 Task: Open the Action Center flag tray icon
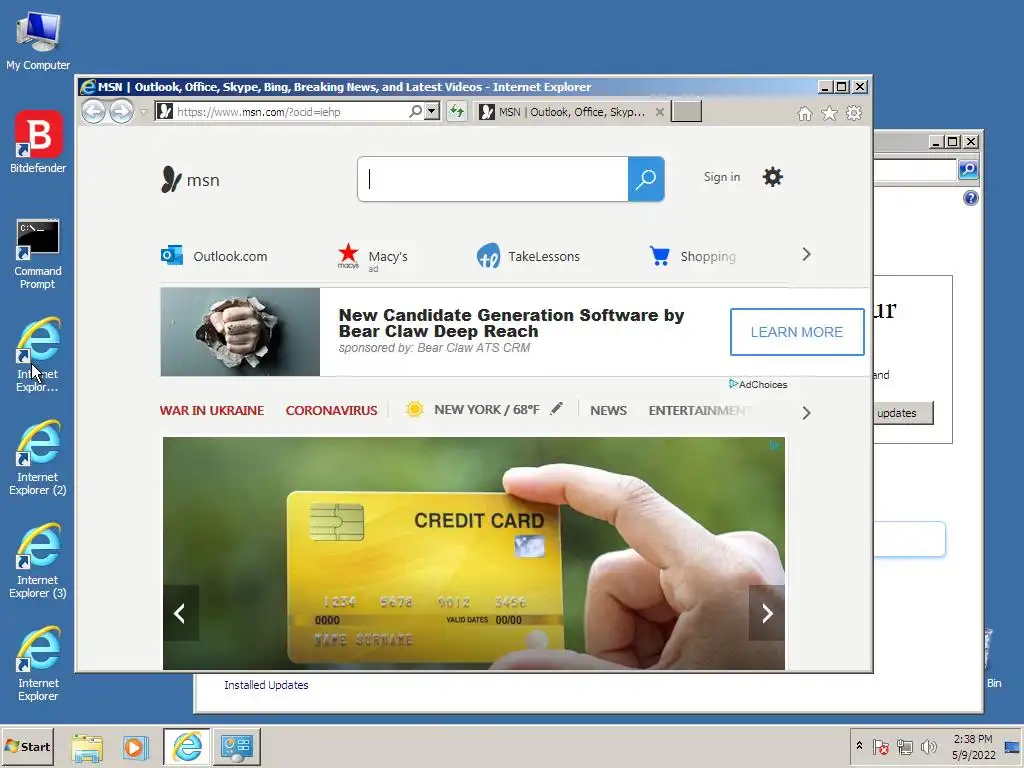880,746
